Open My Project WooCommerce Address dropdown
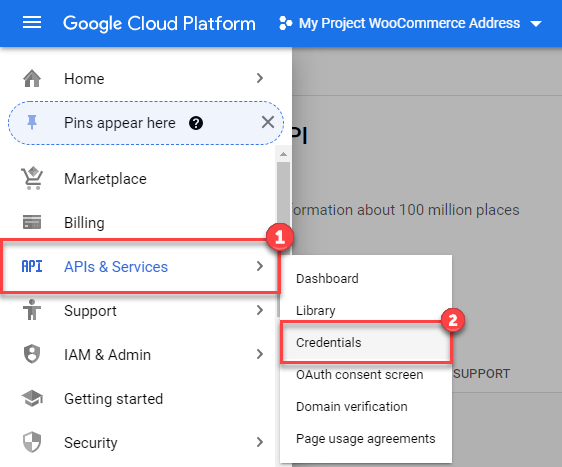 click(x=410, y=23)
